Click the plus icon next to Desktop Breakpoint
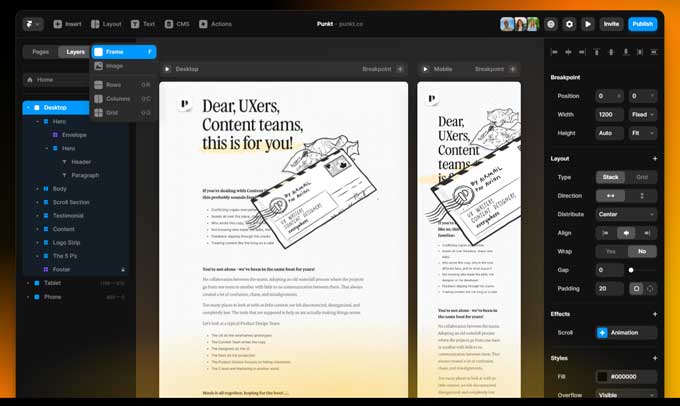The height and width of the screenshot is (406, 680). pyautogui.click(x=400, y=69)
